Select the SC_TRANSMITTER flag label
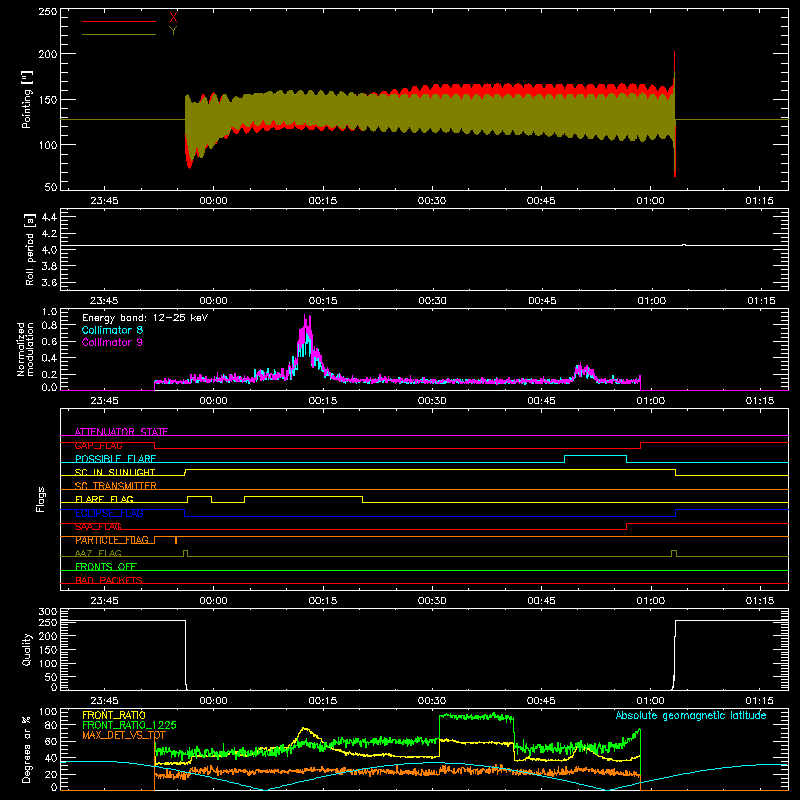800x800 pixels. point(116,485)
